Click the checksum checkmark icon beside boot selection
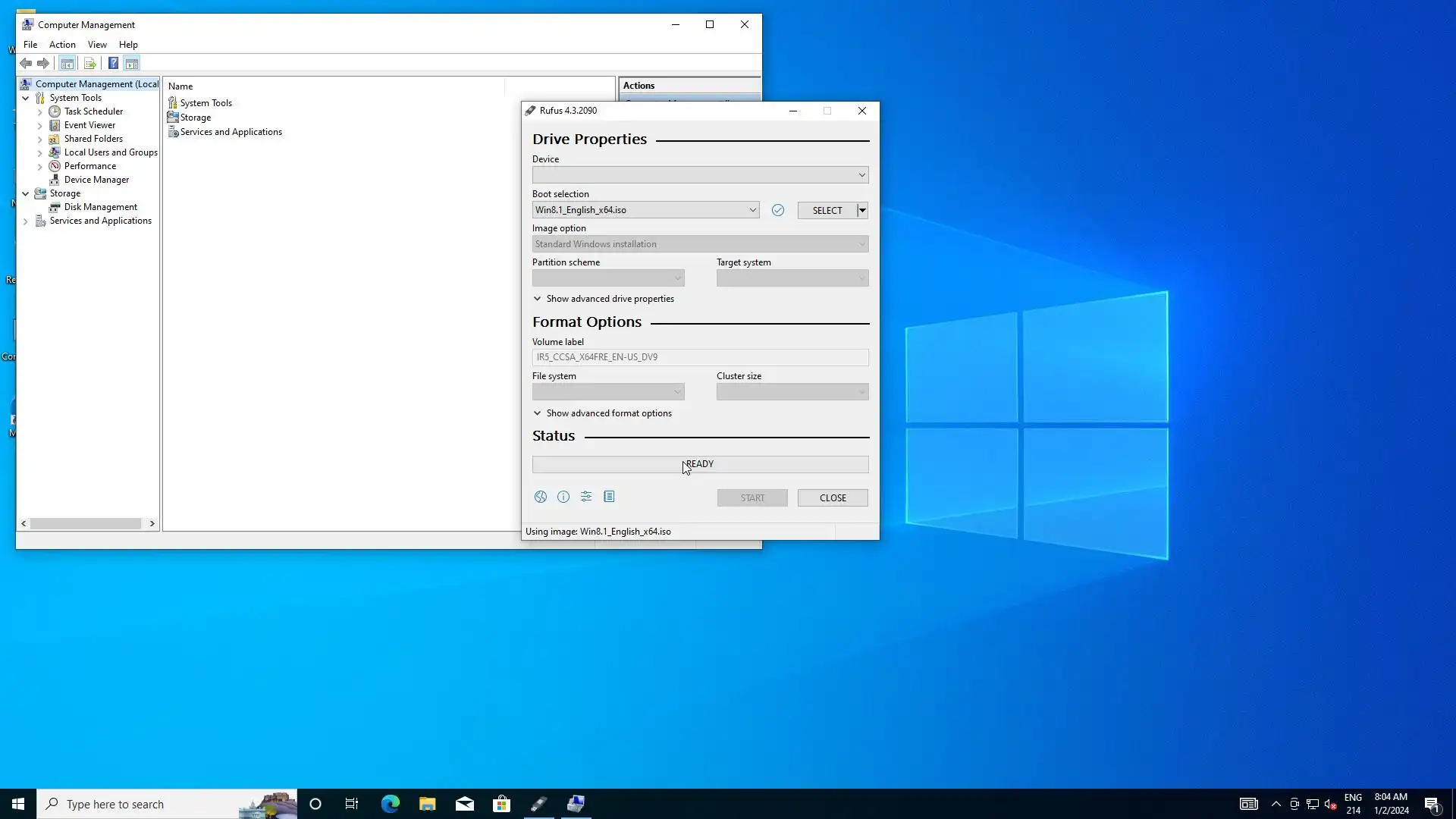 [777, 210]
